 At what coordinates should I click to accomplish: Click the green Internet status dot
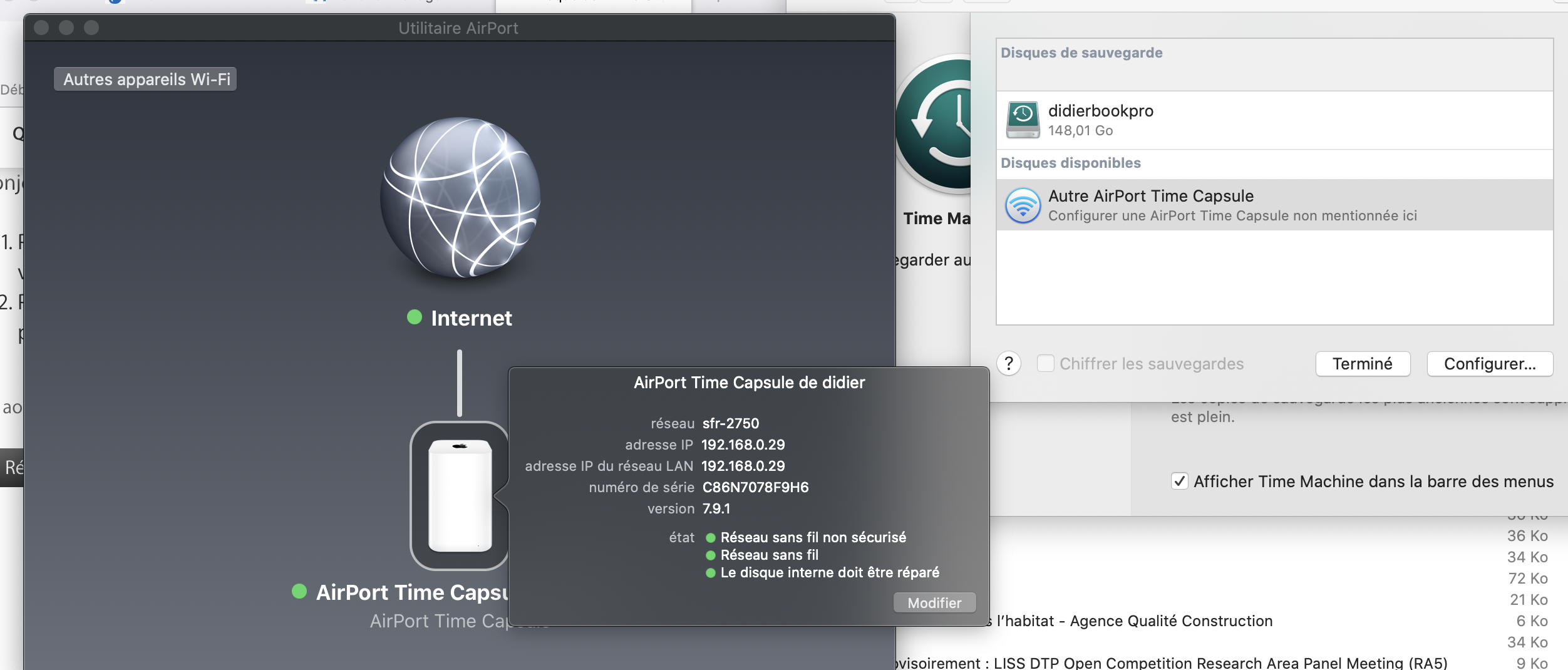coord(415,317)
